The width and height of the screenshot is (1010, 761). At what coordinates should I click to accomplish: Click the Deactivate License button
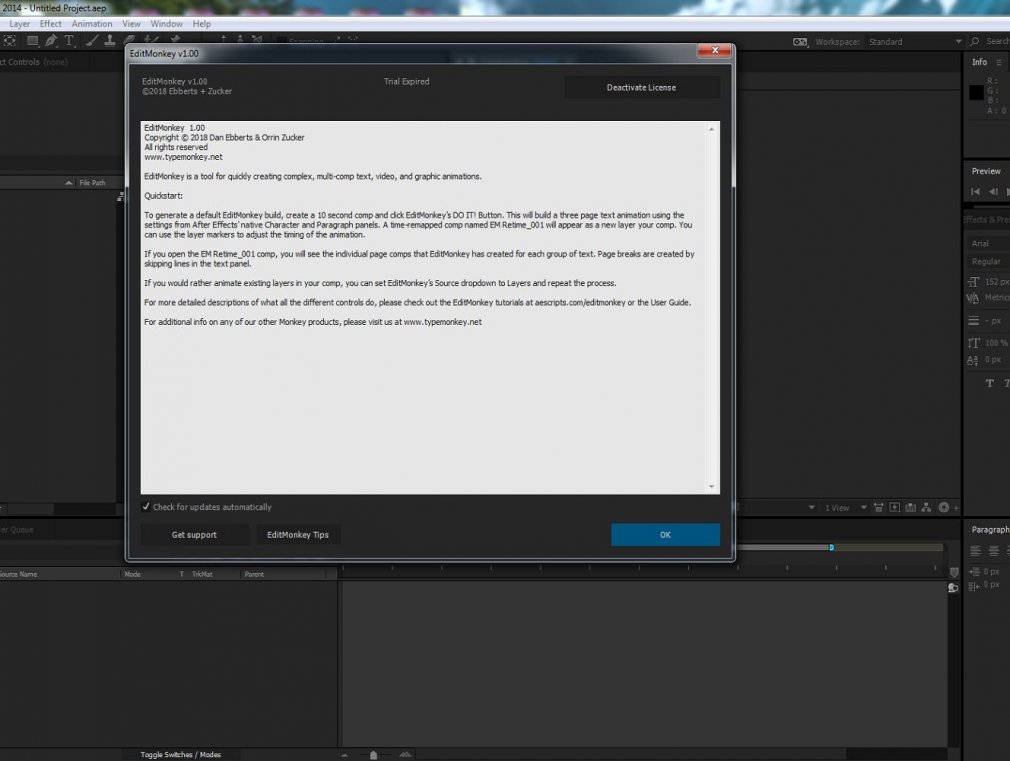pyautogui.click(x=642, y=88)
